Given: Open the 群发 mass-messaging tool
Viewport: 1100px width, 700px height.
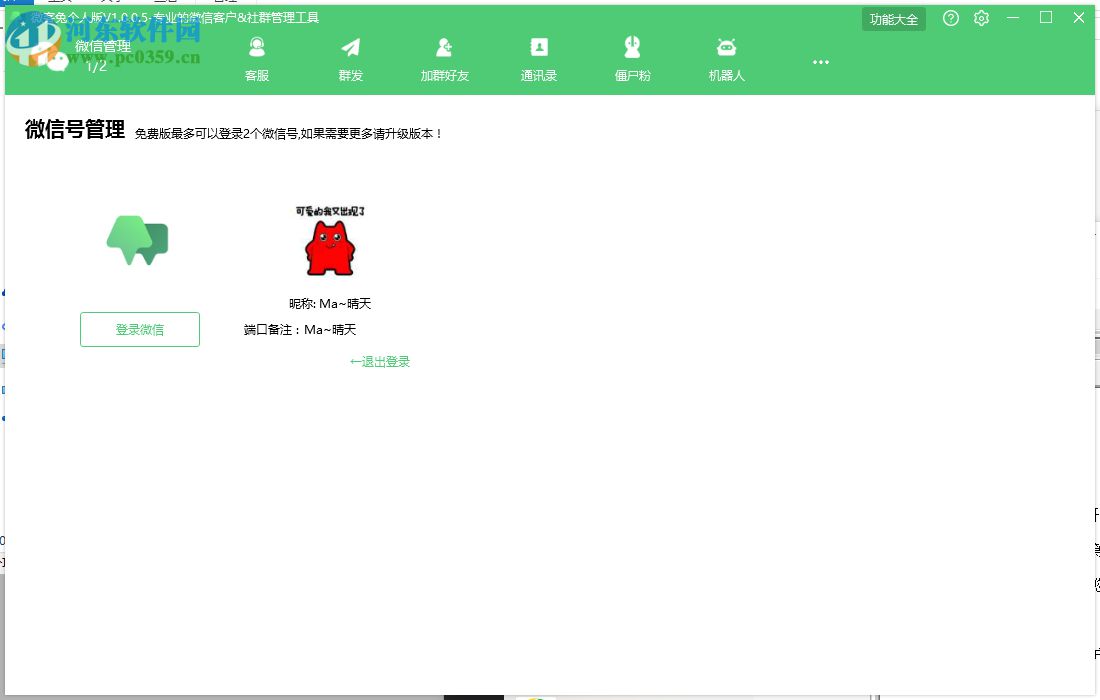Looking at the screenshot, I should [350, 55].
